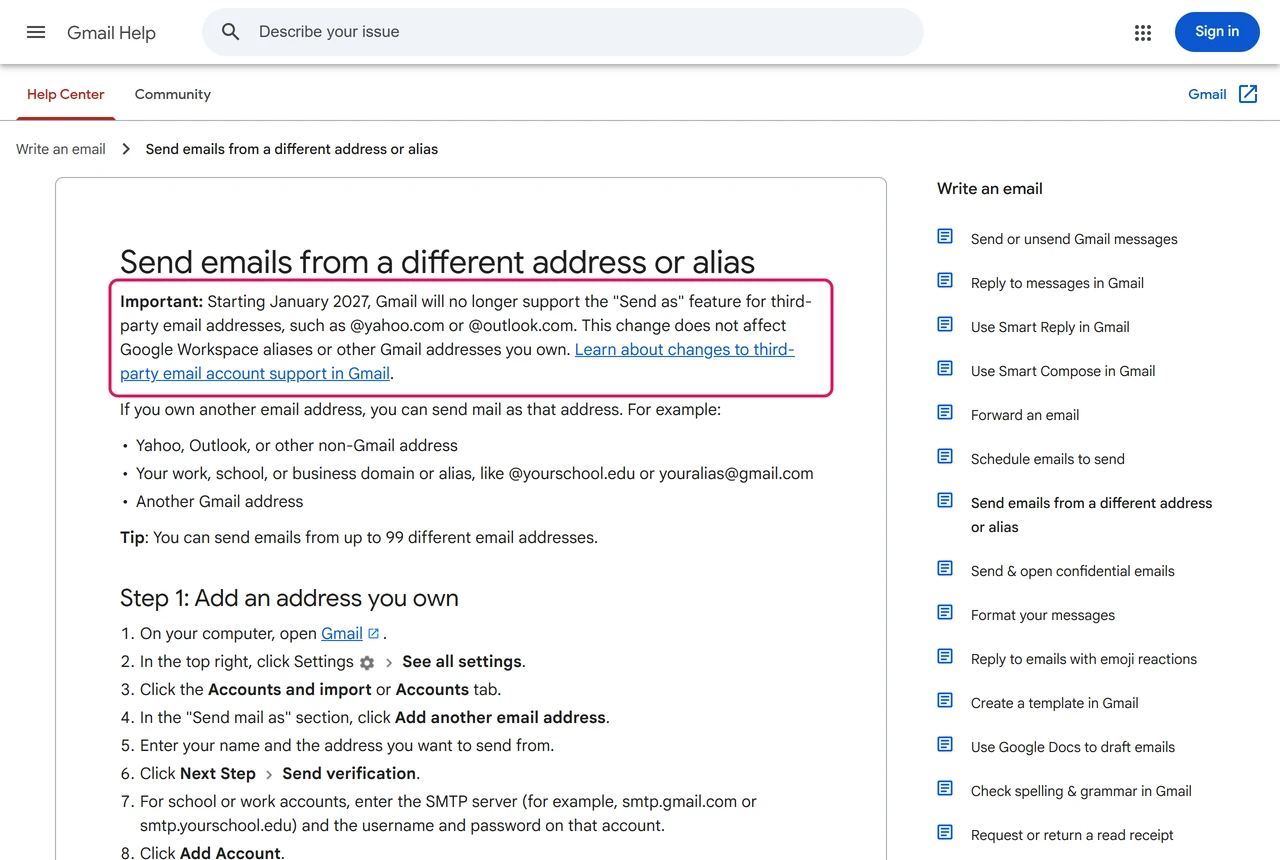Open Send & open confidential emails article
Screen dimensions: 1280x860
[x=1073, y=571]
